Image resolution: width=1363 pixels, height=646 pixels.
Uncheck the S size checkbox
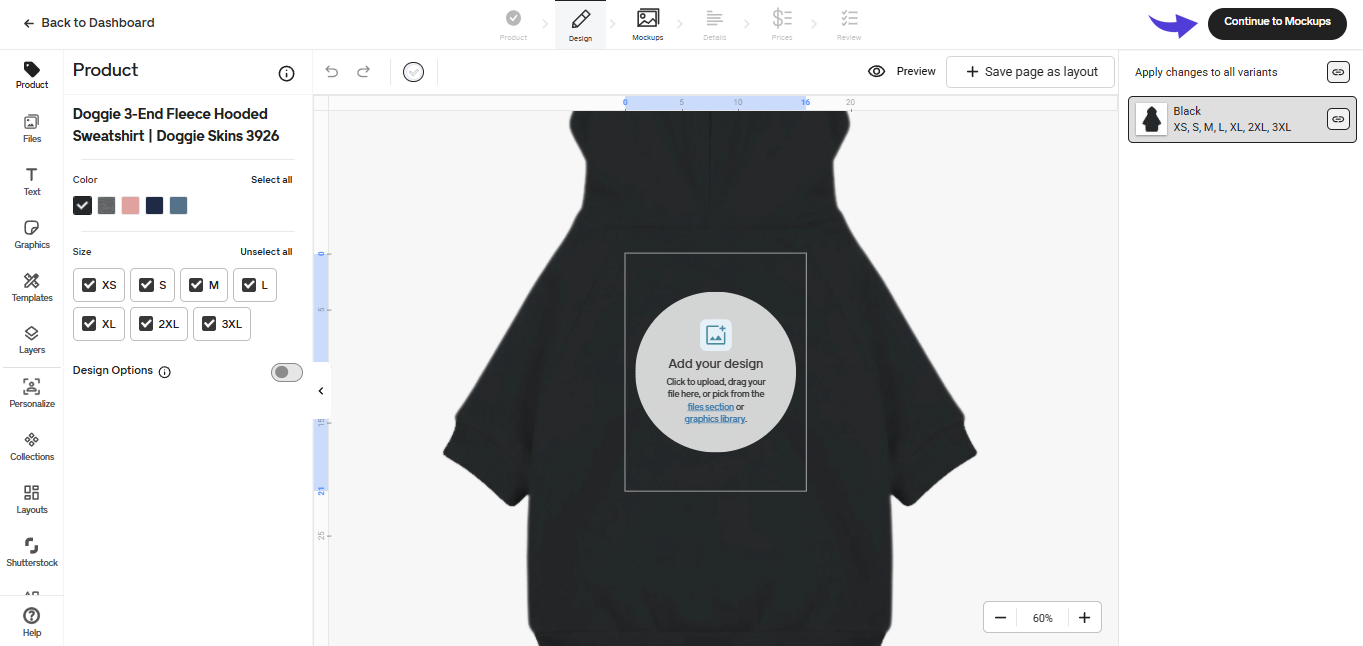[146, 285]
